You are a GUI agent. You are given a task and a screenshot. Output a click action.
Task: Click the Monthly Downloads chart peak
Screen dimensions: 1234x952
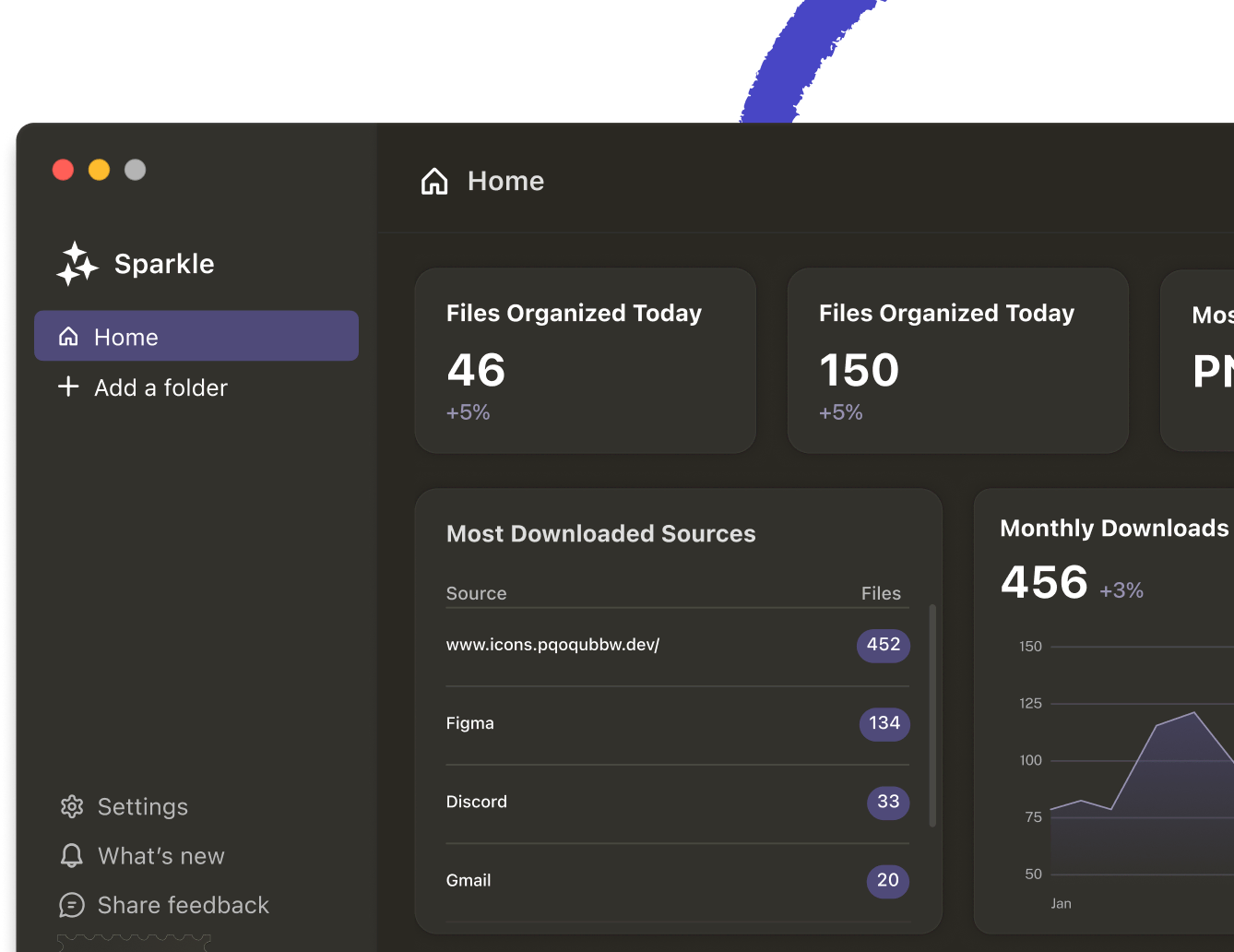[x=1194, y=712]
